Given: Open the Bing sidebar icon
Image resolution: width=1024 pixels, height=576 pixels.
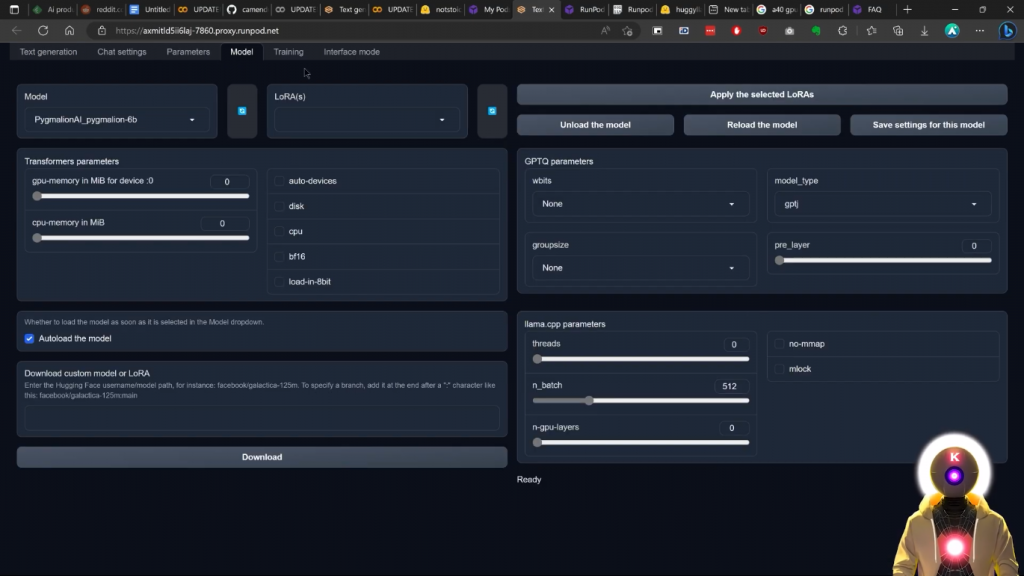Looking at the screenshot, I should click(1008, 31).
